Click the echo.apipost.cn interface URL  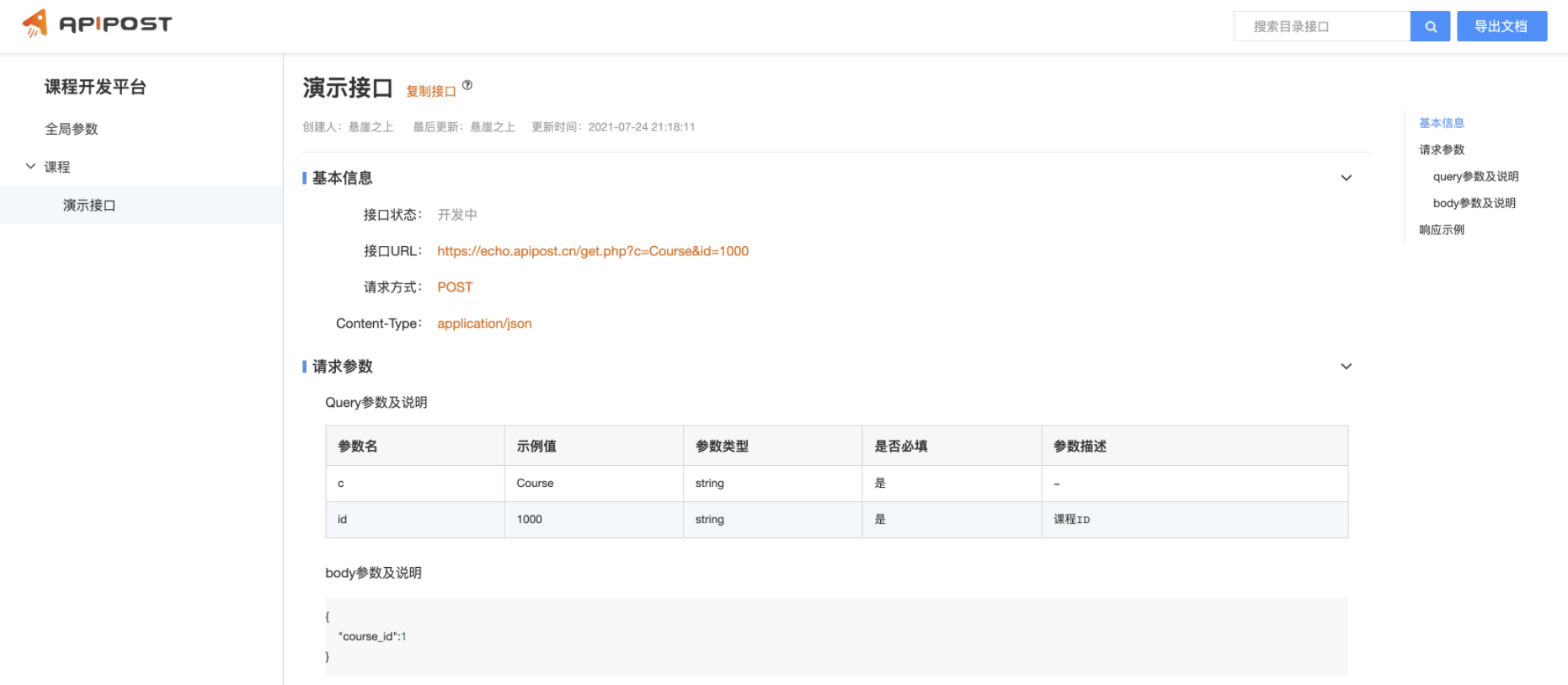pyautogui.click(x=593, y=251)
